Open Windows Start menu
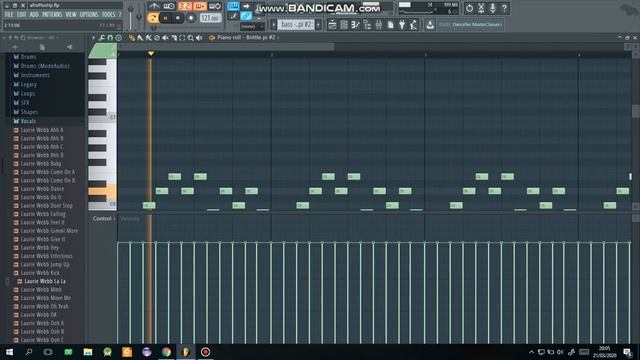 (9, 352)
